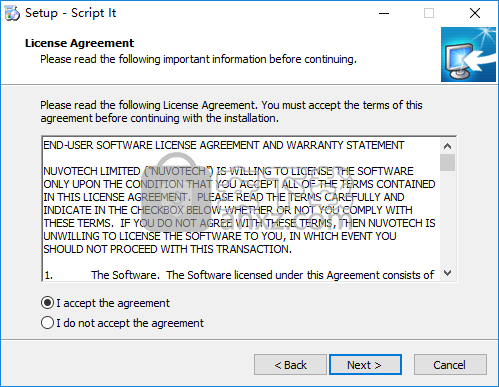Click the disabled maximize window button

click(429, 13)
